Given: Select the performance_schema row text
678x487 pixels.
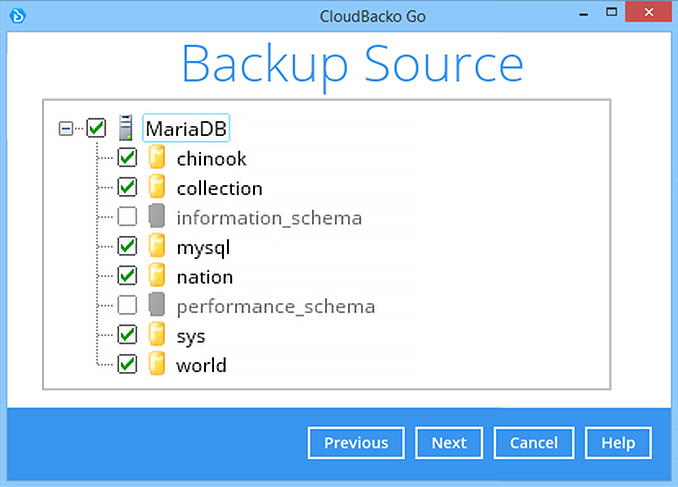Looking at the screenshot, I should click(276, 307).
